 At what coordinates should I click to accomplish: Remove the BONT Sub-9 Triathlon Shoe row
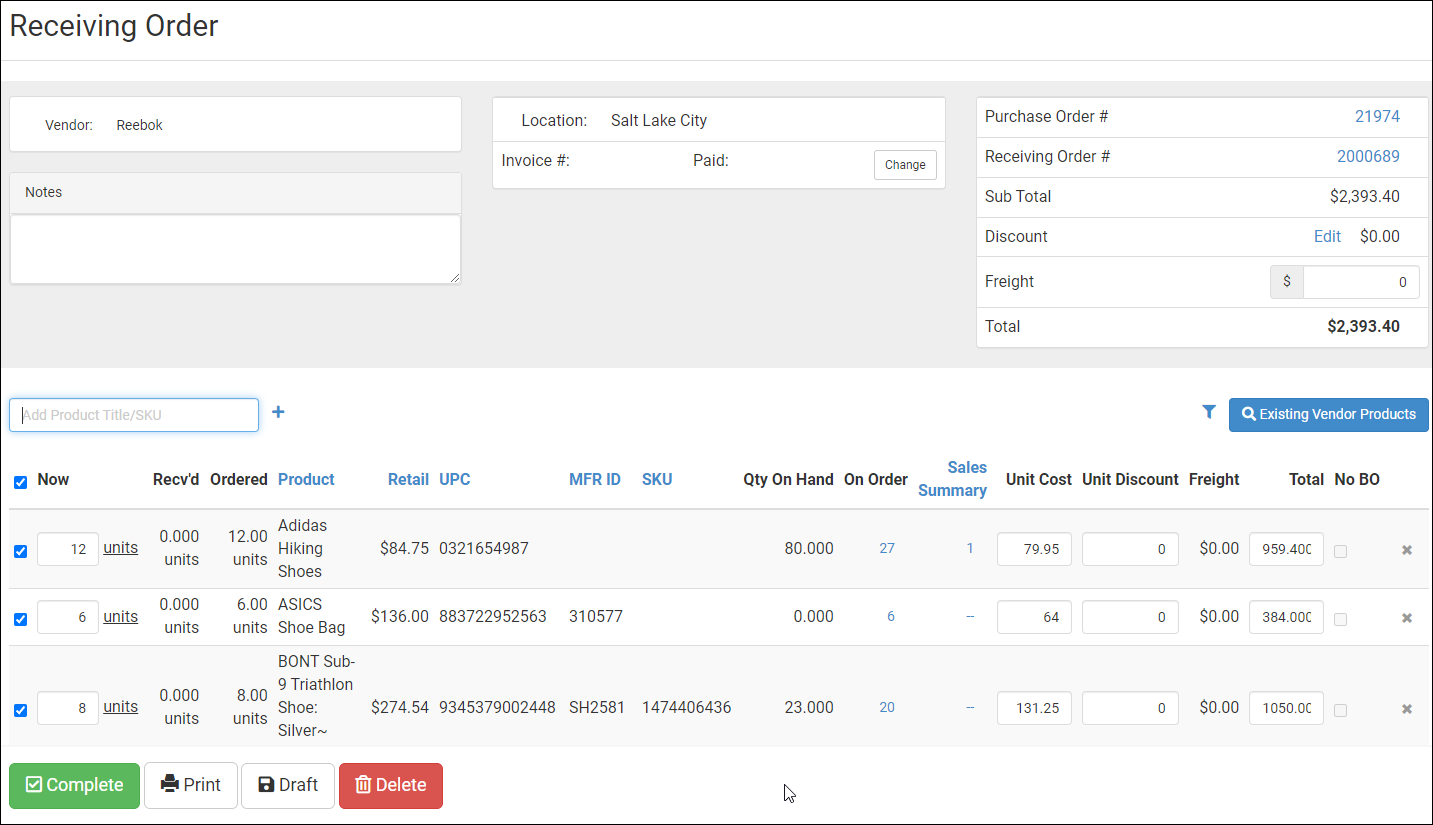point(1407,709)
